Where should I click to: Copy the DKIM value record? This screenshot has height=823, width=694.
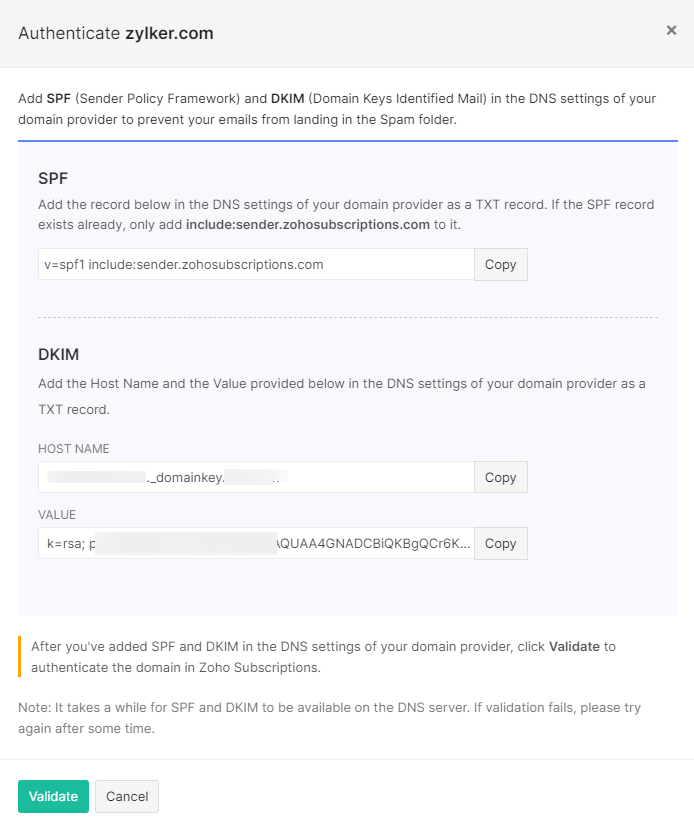click(x=500, y=543)
